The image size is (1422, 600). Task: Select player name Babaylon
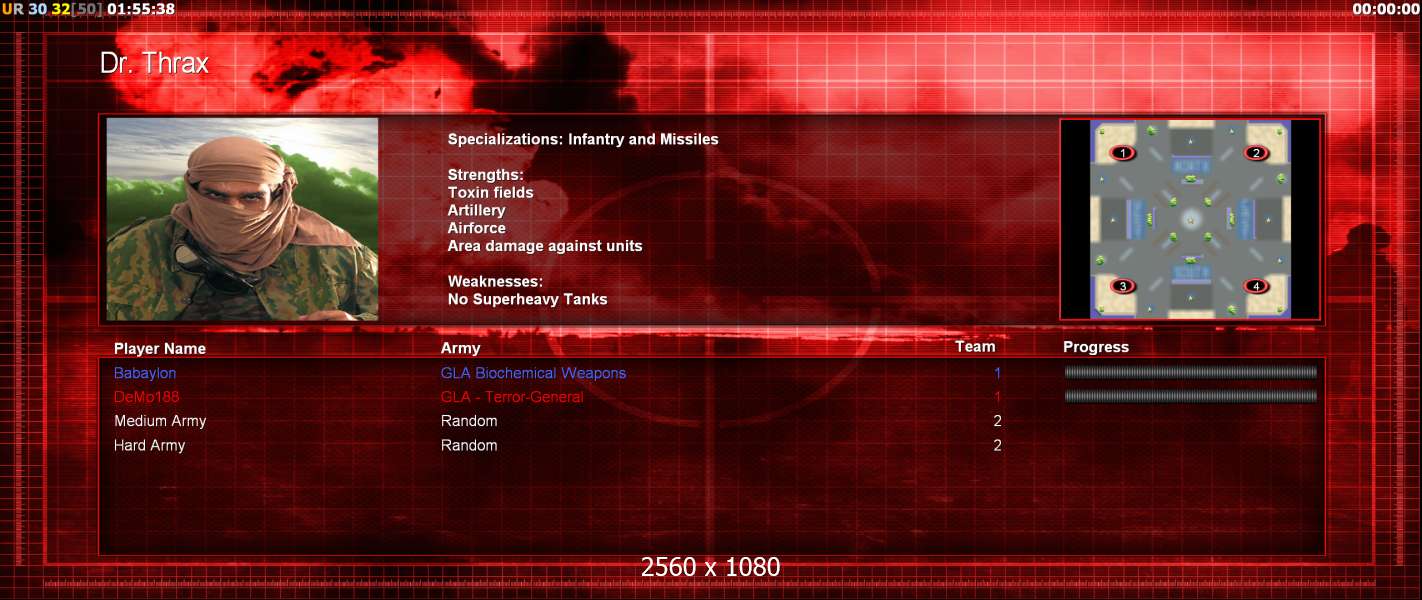pyautogui.click(x=145, y=373)
